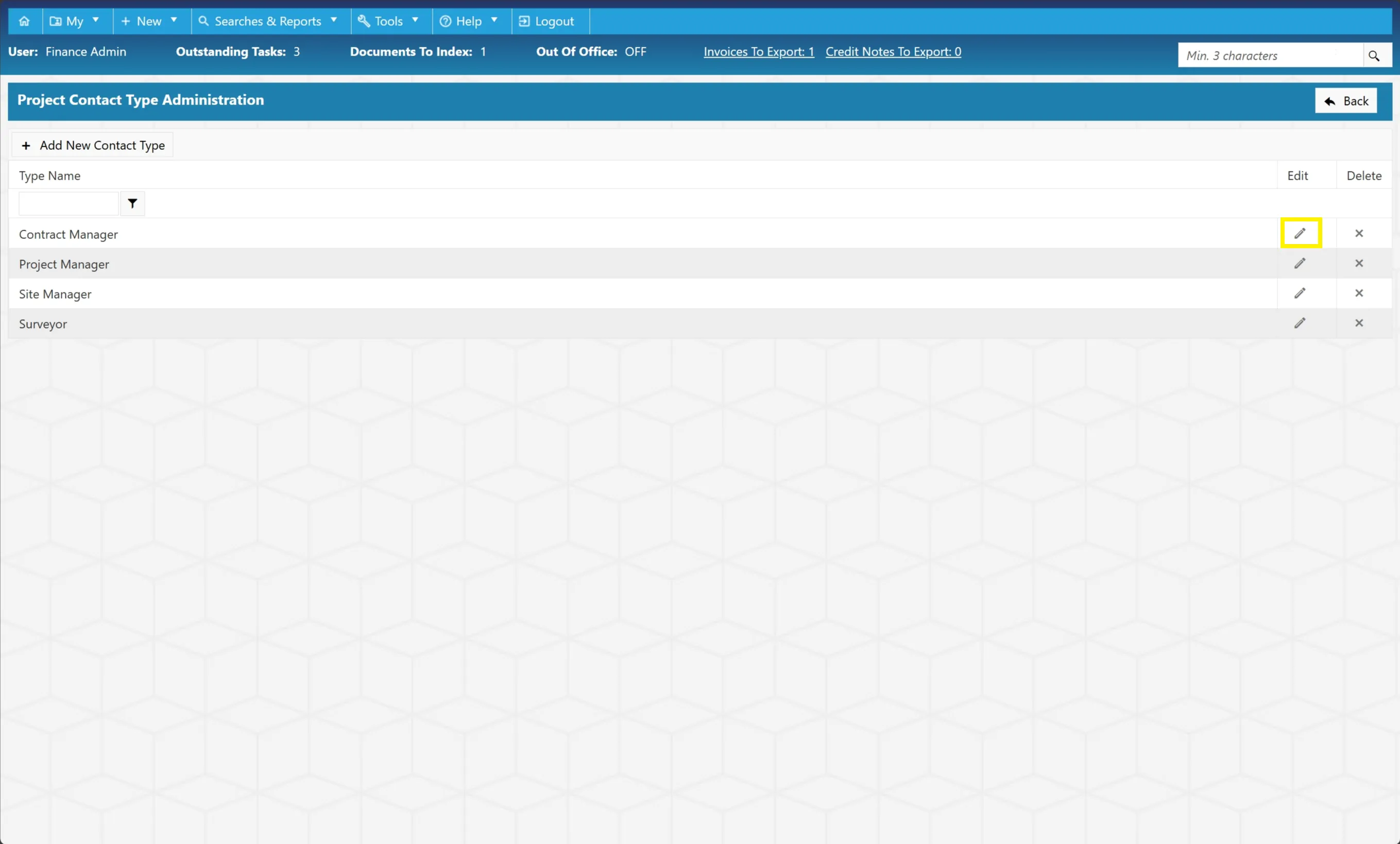The height and width of the screenshot is (844, 1400).
Task: Edit the Contract Manager contact type
Action: (x=1300, y=233)
